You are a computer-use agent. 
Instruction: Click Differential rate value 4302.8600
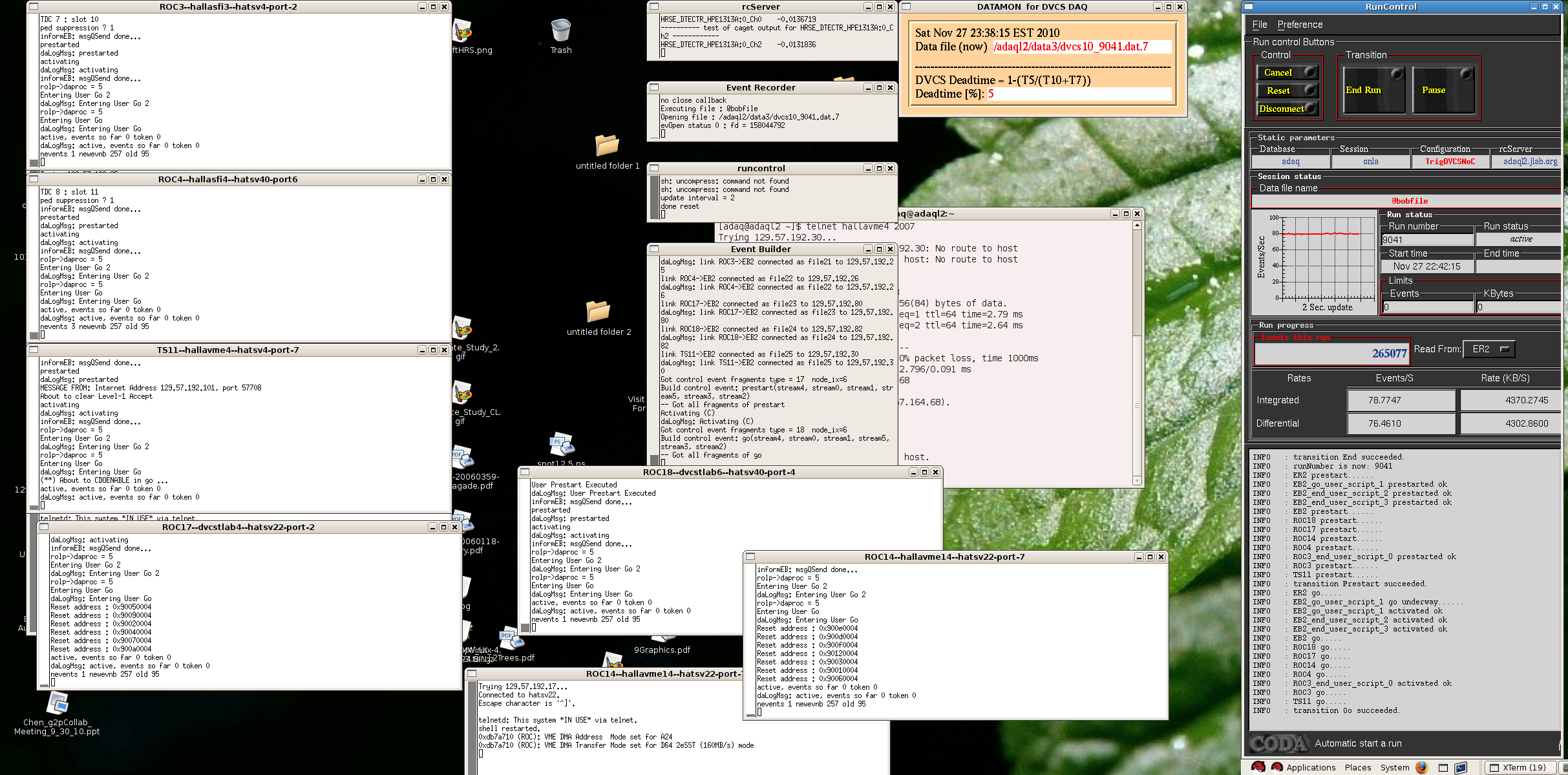coord(1510,423)
